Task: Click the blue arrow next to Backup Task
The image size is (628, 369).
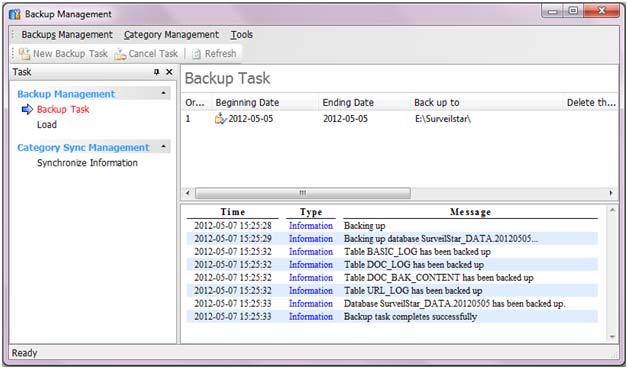Action: [x=27, y=109]
